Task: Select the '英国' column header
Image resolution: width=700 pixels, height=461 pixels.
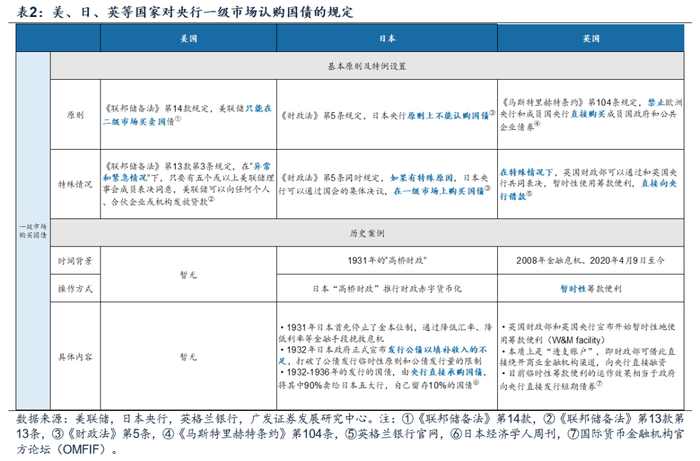Action: click(x=591, y=38)
